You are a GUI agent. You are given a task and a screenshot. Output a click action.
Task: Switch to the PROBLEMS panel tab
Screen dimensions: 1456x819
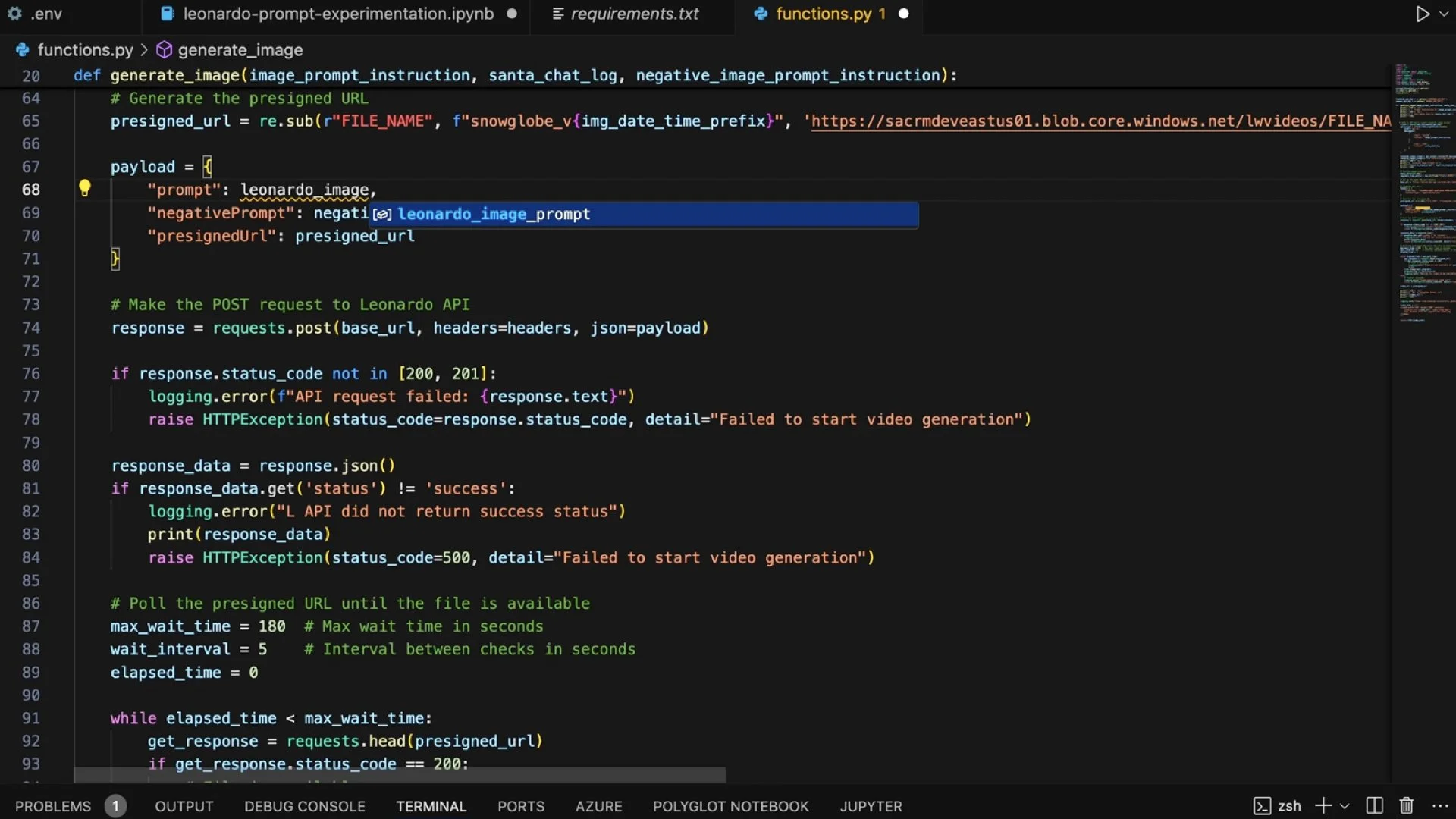[x=53, y=806]
